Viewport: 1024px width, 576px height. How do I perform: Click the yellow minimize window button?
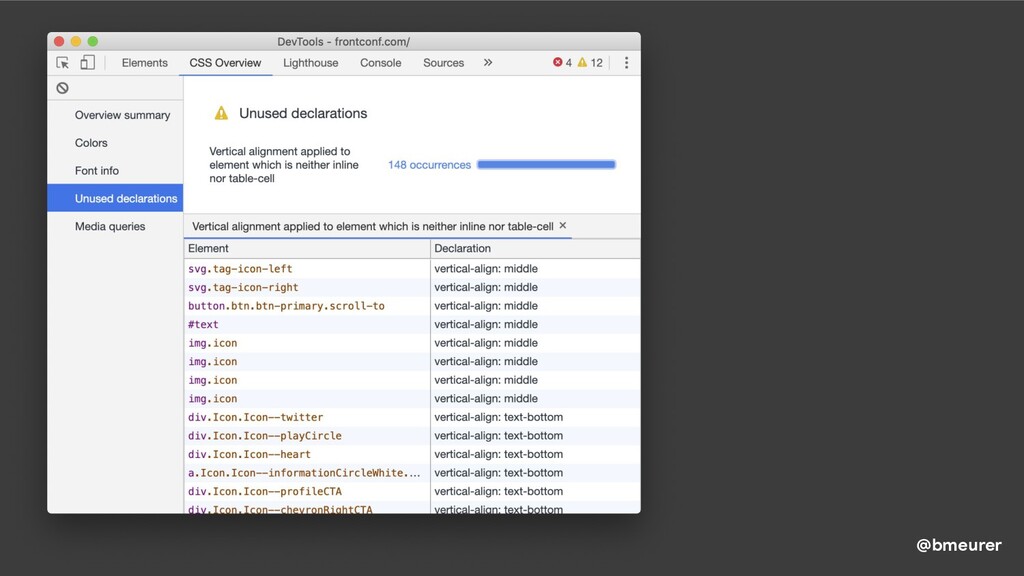76,41
